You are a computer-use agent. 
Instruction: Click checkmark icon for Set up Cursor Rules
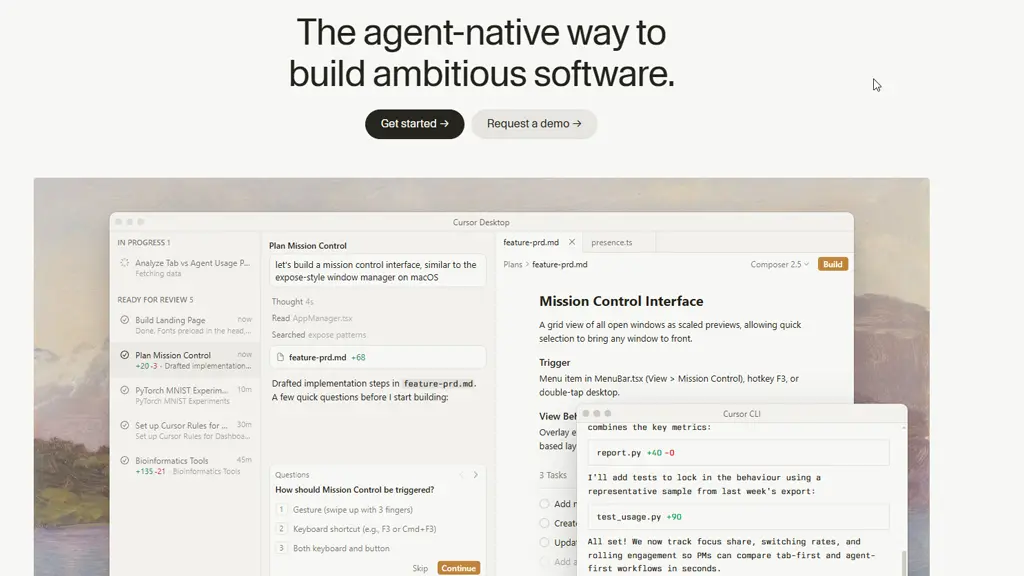click(125, 425)
